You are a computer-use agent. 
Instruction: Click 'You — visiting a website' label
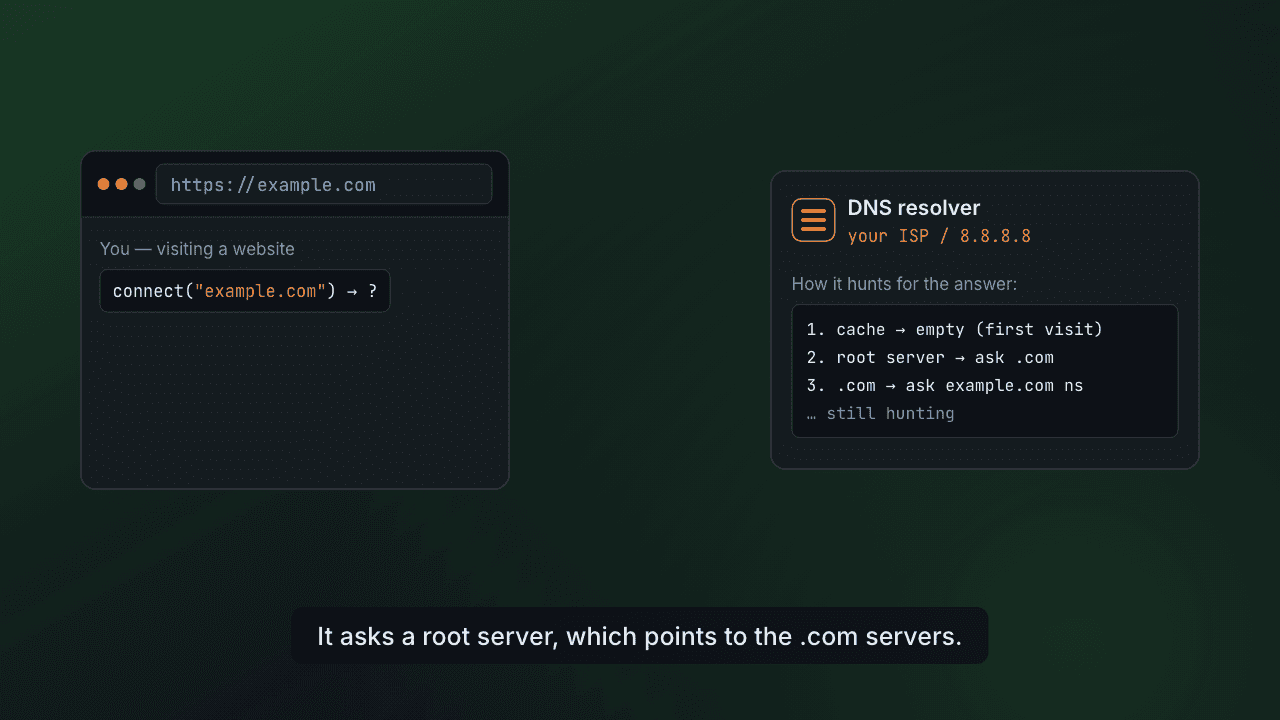pyautogui.click(x=197, y=249)
